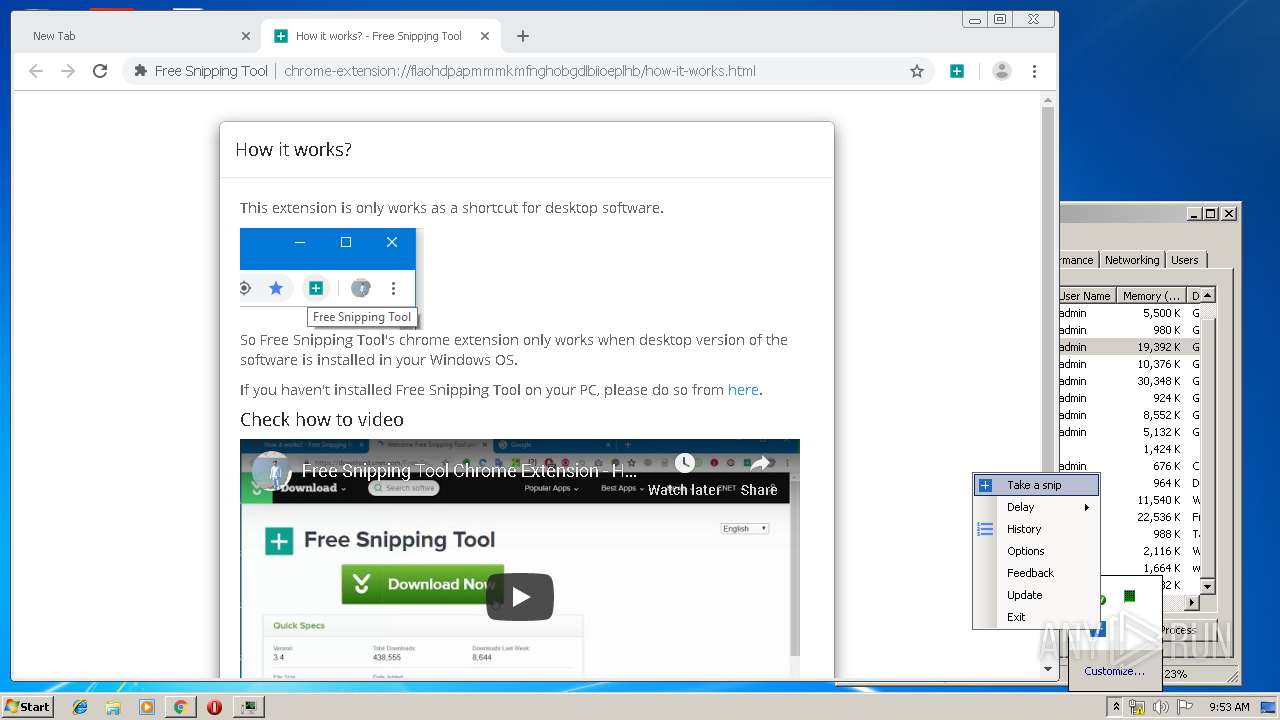
Task: Reload the current page
Action: [x=100, y=71]
